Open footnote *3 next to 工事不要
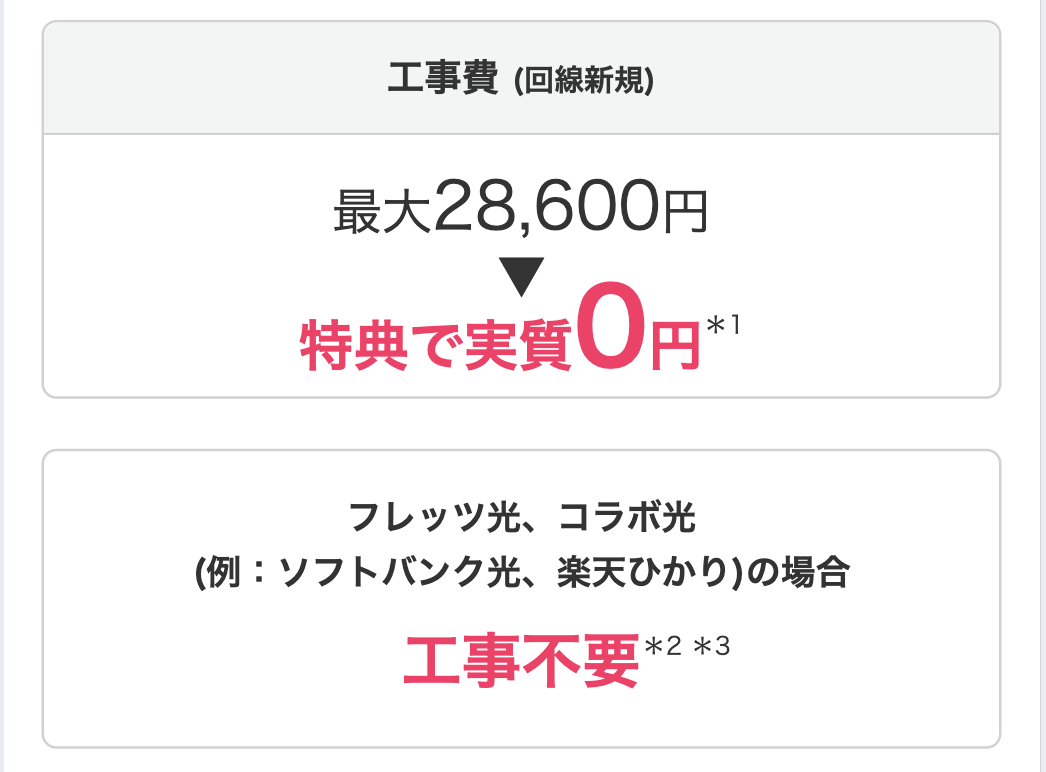Screen dimensions: 1046x772 [712, 646]
